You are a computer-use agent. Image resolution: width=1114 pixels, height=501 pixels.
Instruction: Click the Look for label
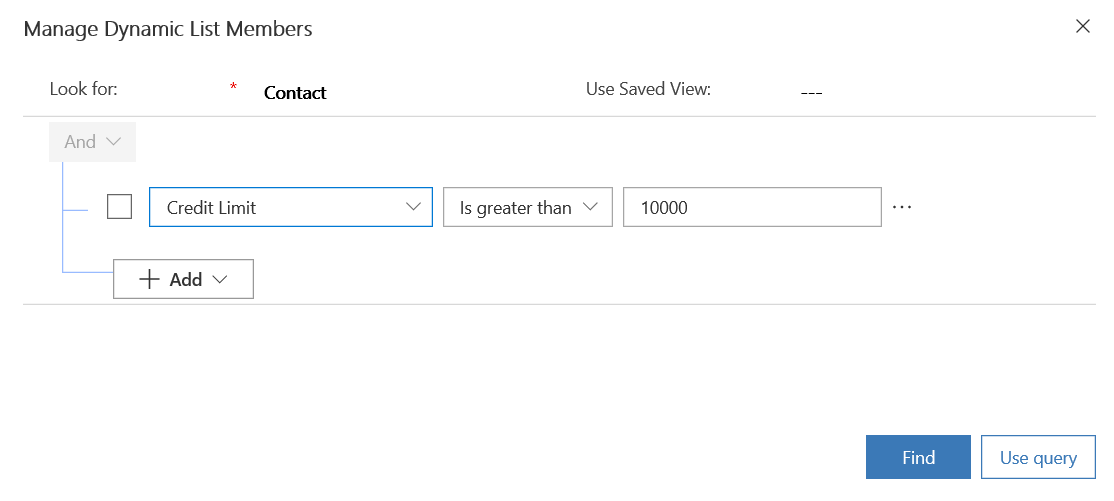pos(84,89)
